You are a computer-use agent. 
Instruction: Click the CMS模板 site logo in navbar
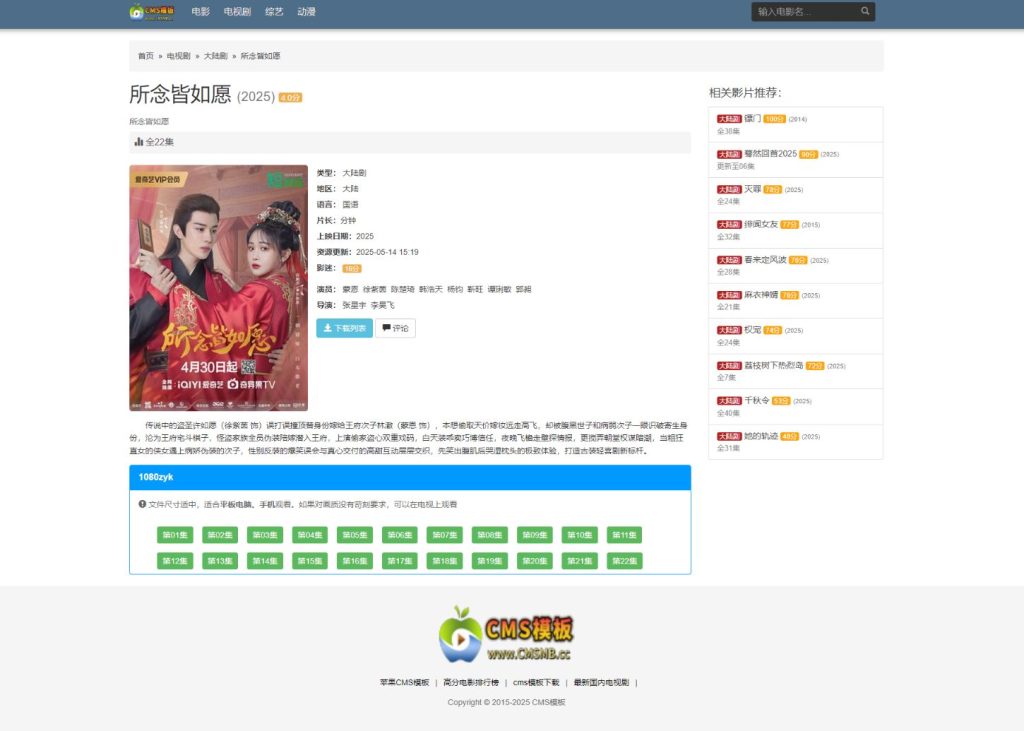(x=152, y=12)
